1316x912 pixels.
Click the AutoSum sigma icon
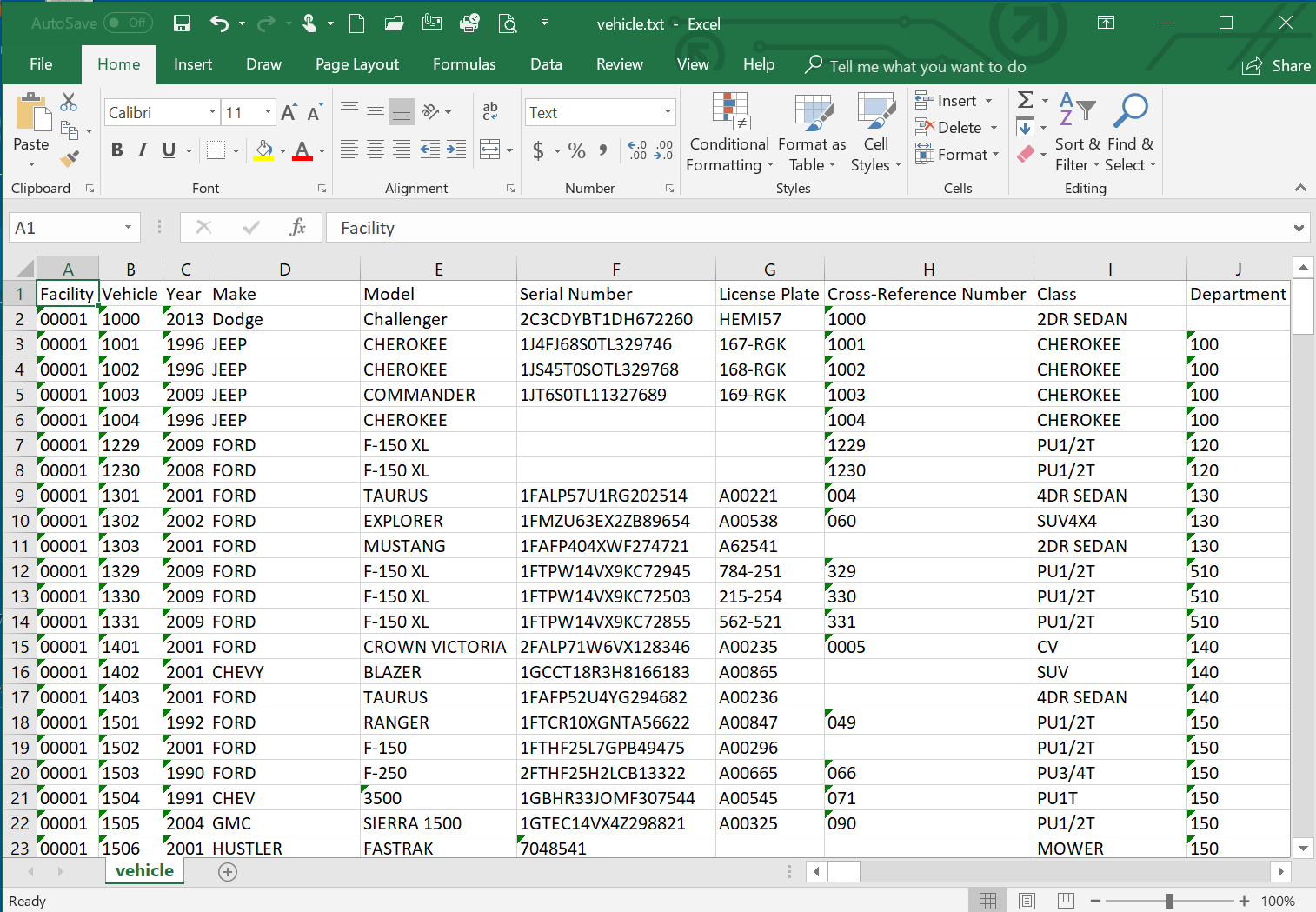point(1026,100)
